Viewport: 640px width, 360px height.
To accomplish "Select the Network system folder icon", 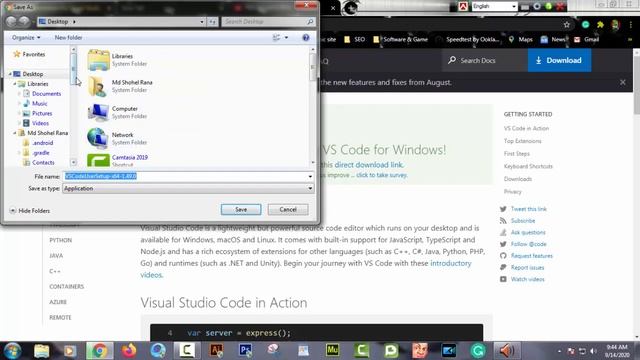I will 98,138.
